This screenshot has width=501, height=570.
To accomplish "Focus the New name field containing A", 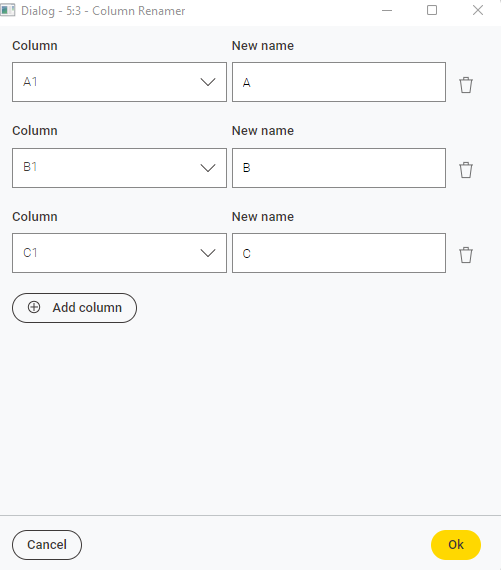I will click(339, 82).
